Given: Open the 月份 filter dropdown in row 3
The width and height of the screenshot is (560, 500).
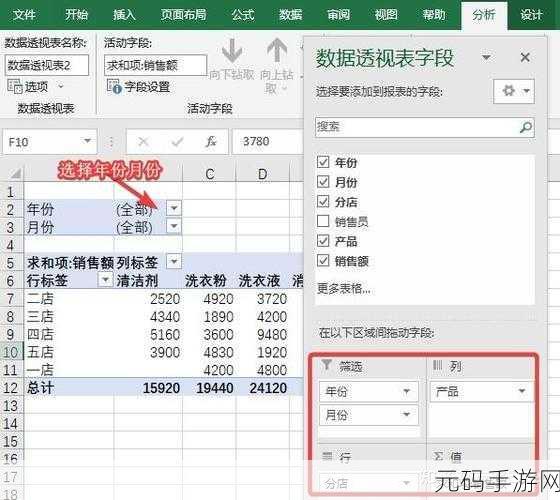Looking at the screenshot, I should (x=174, y=226).
